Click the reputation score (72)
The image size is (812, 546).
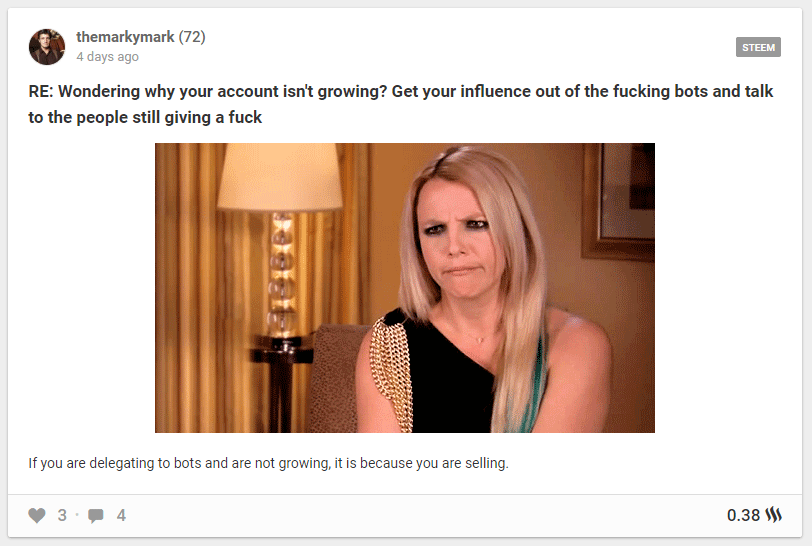tap(192, 37)
